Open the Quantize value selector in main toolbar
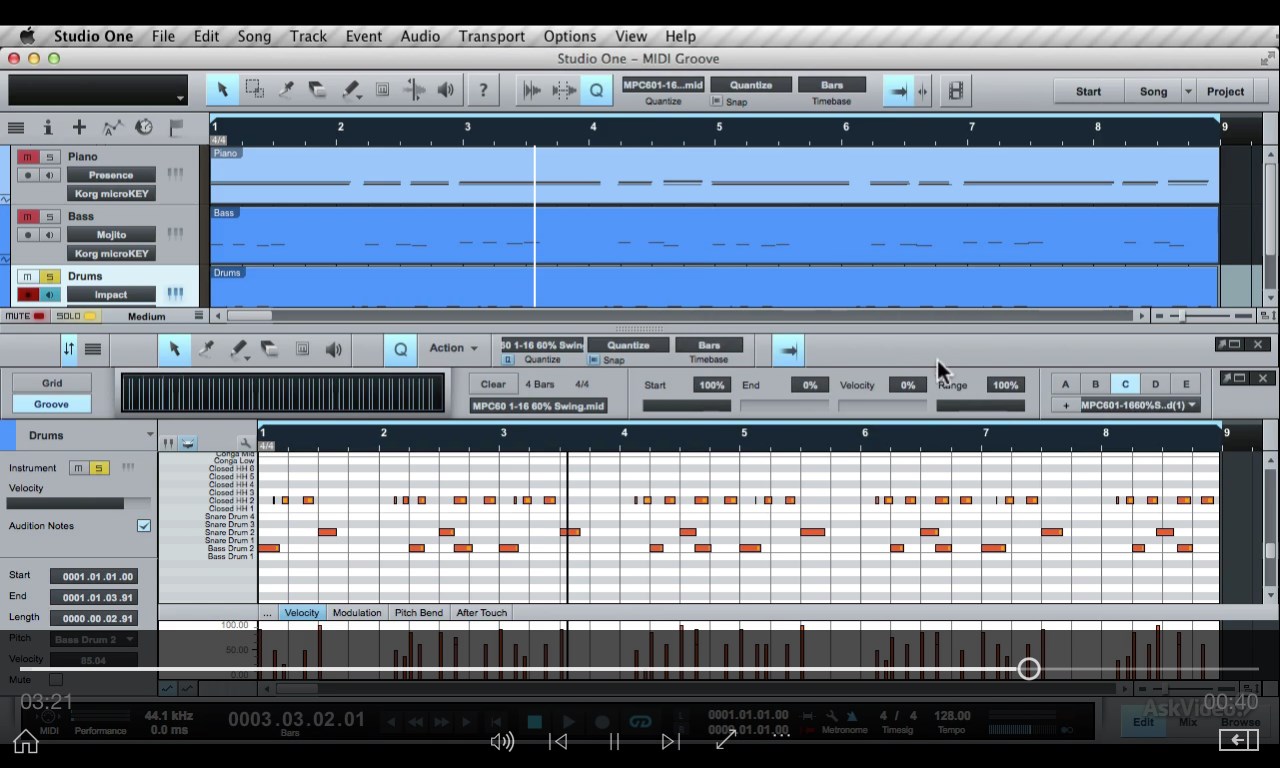Screen dimensions: 1280x768 pyautogui.click(x=751, y=85)
